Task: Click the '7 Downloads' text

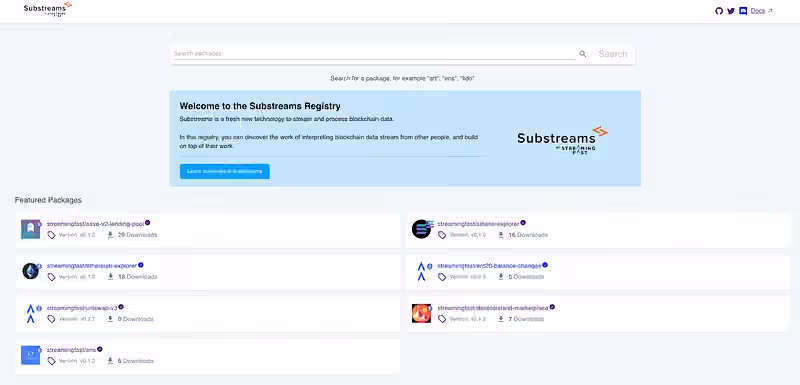Action: 526,319
